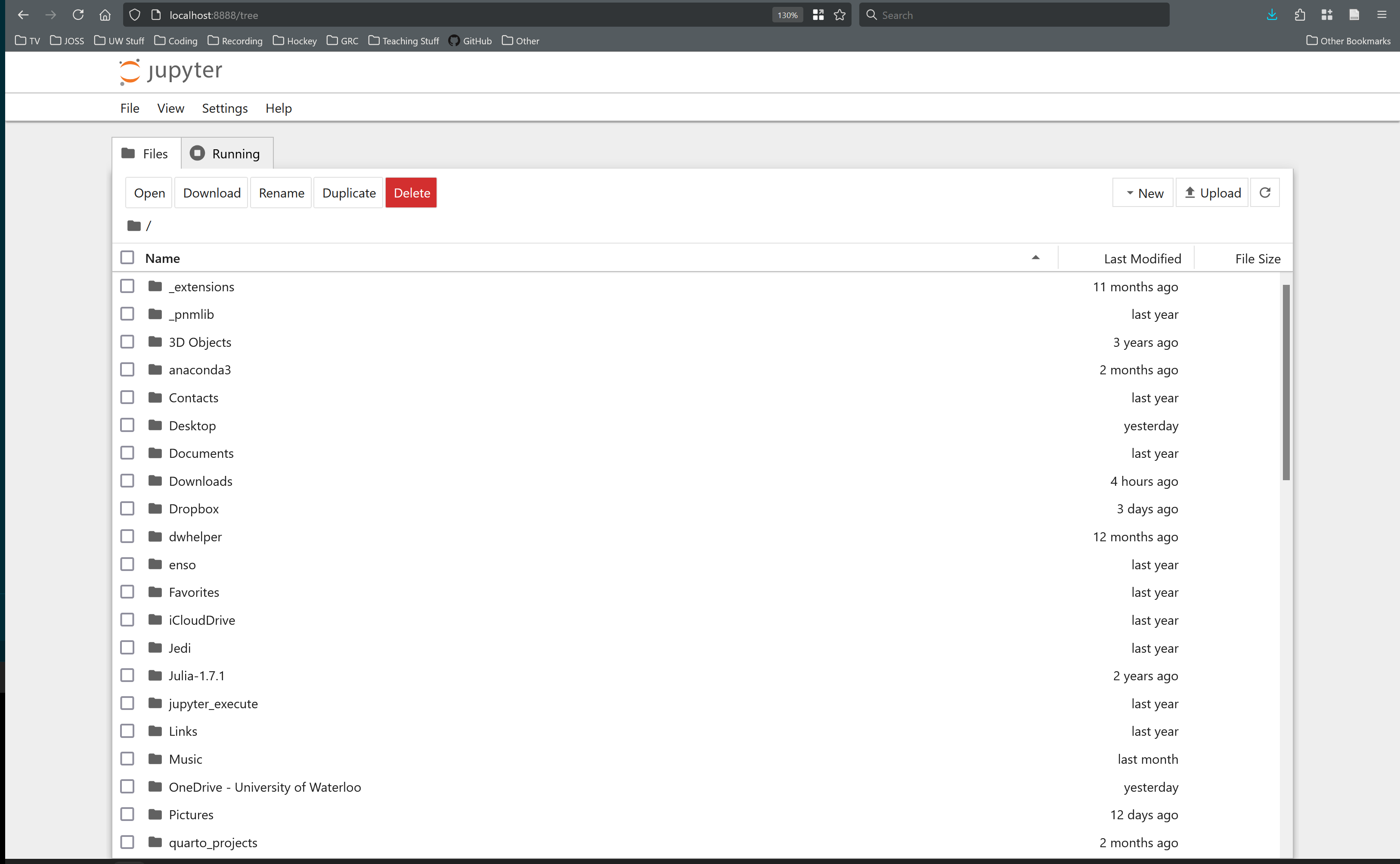This screenshot has width=1400, height=864.
Task: Click the root folder breadcrumb icon
Action: coord(134,226)
